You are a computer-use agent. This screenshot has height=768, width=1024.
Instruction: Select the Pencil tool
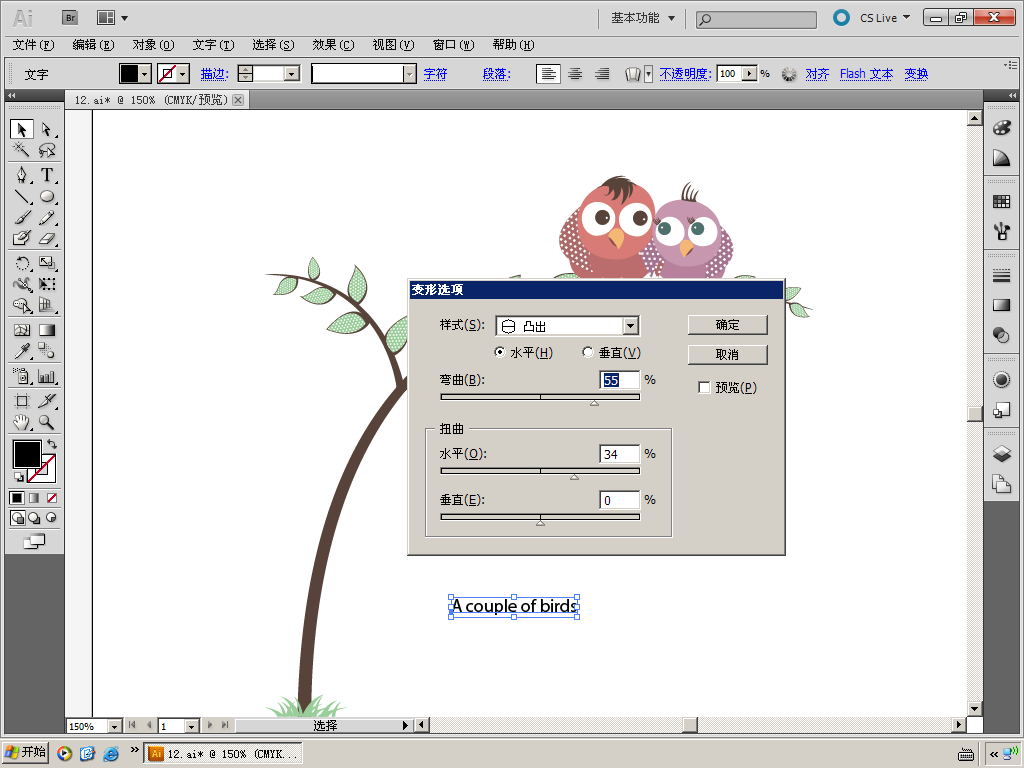click(x=46, y=217)
